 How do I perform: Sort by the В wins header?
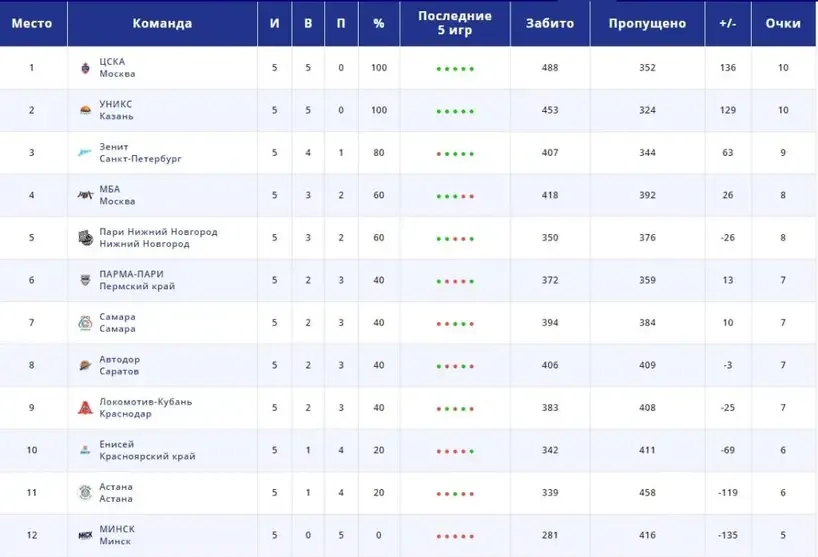[x=308, y=23]
